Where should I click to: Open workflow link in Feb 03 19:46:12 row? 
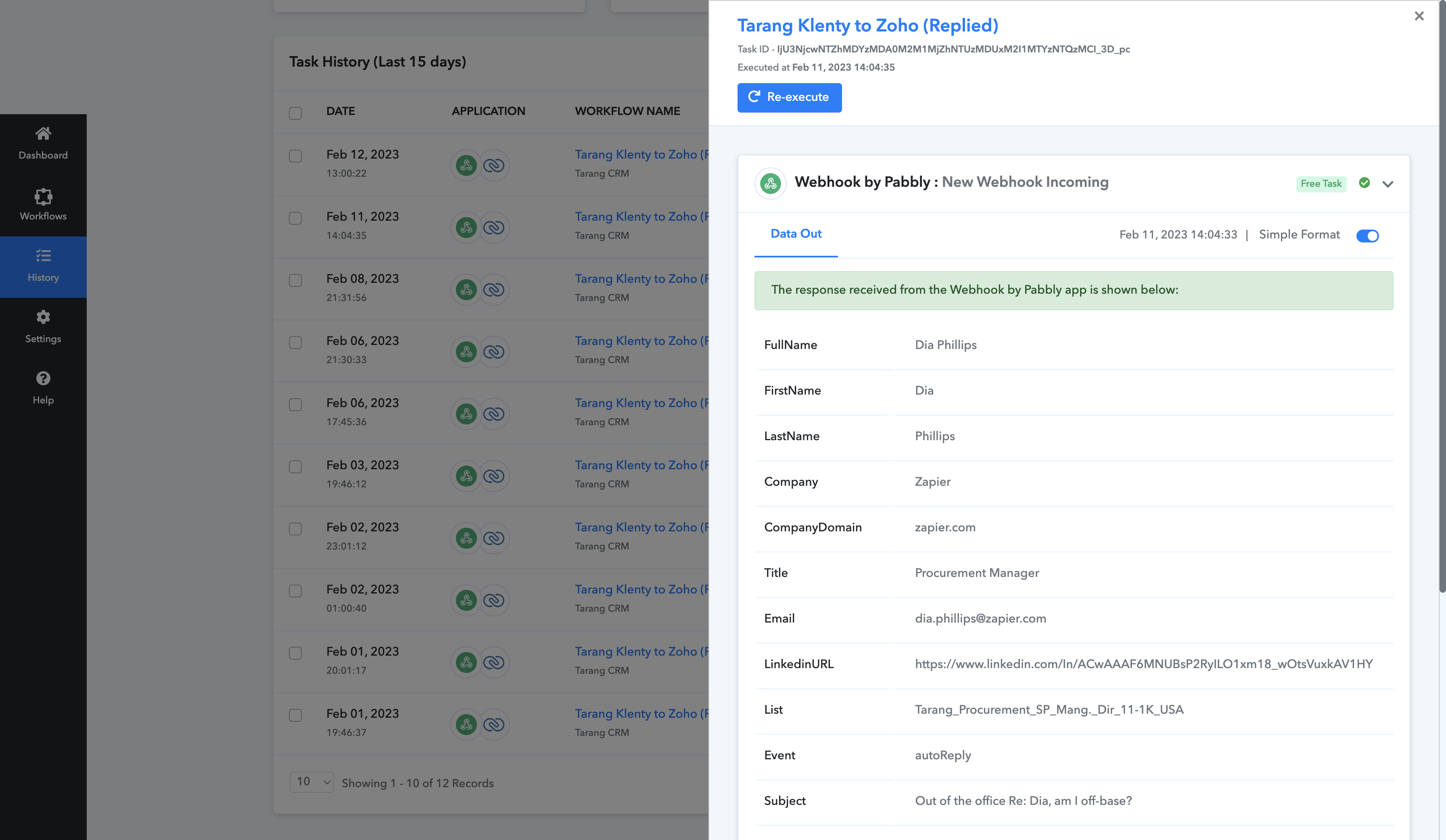(642, 465)
